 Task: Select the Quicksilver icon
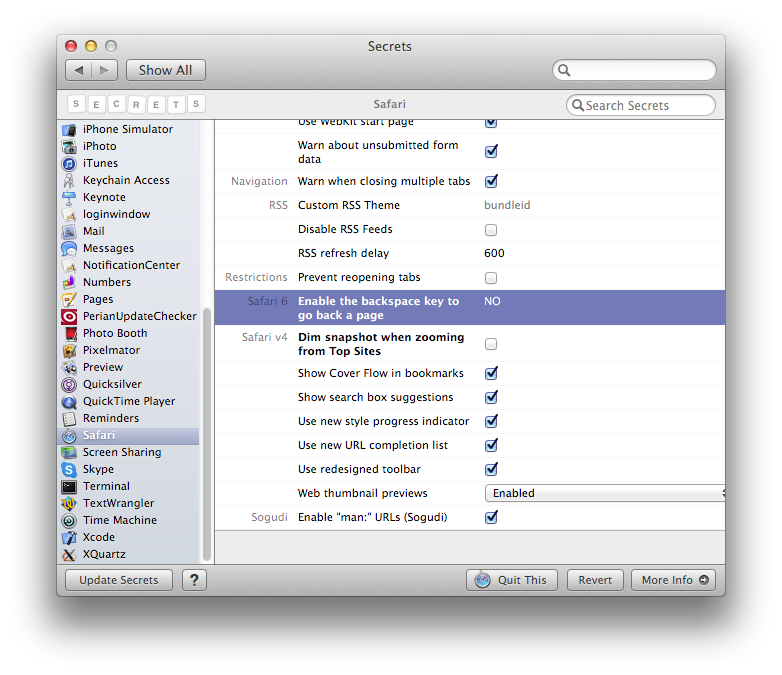click(69, 384)
